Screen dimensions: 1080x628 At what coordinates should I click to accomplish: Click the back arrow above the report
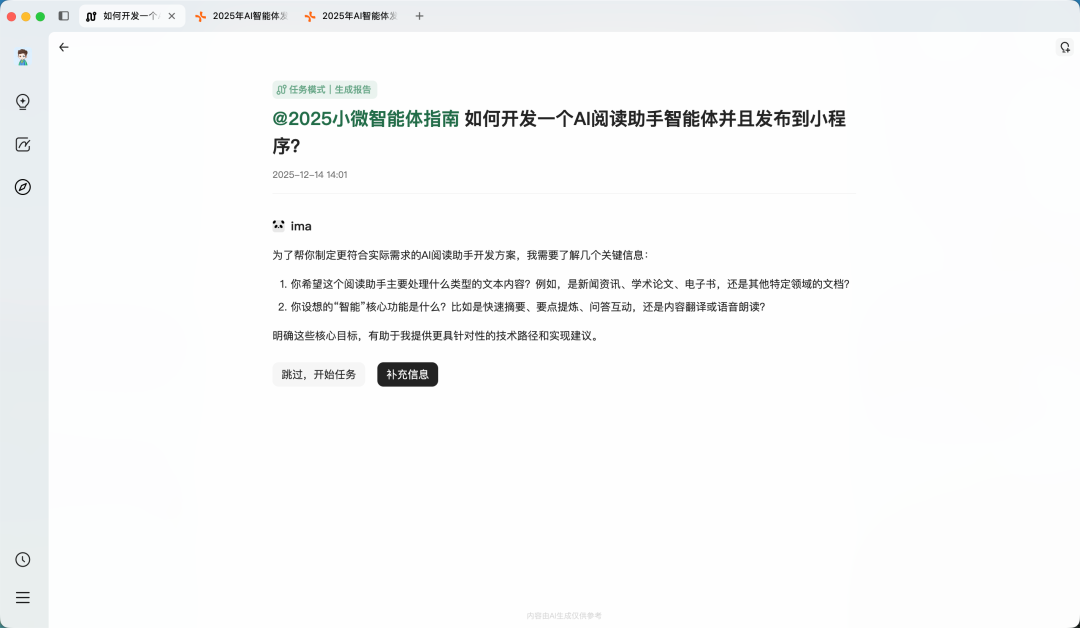(x=63, y=47)
